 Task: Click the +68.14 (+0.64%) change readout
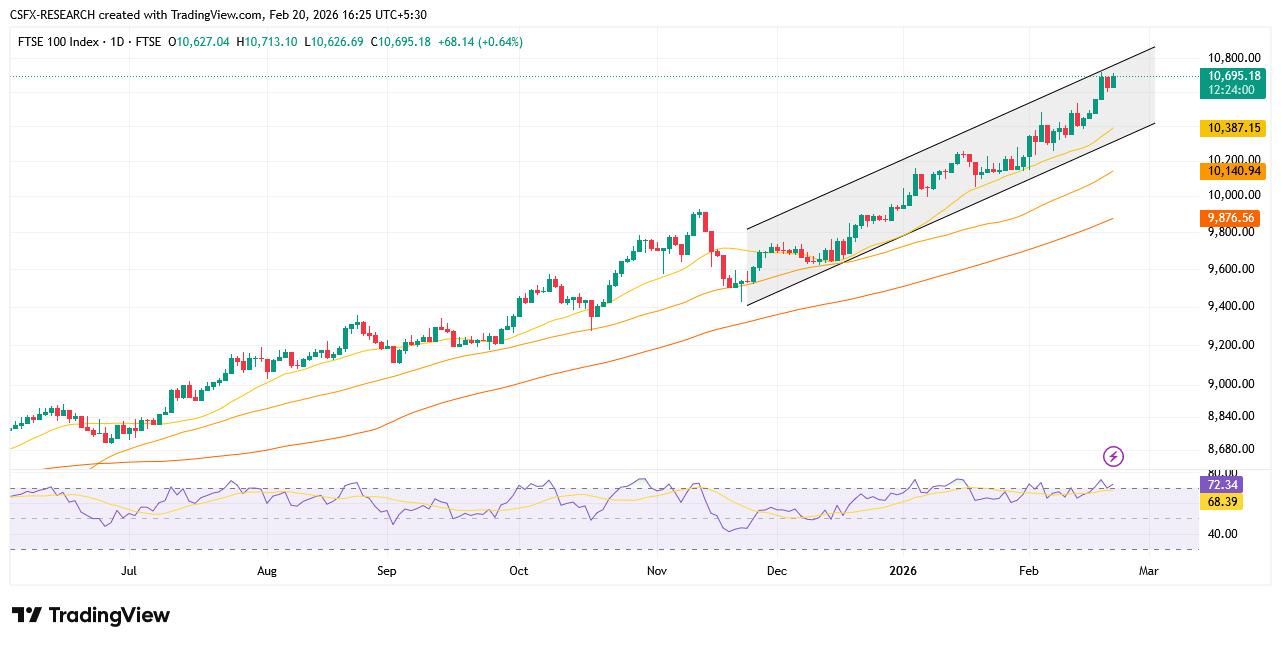(480, 42)
